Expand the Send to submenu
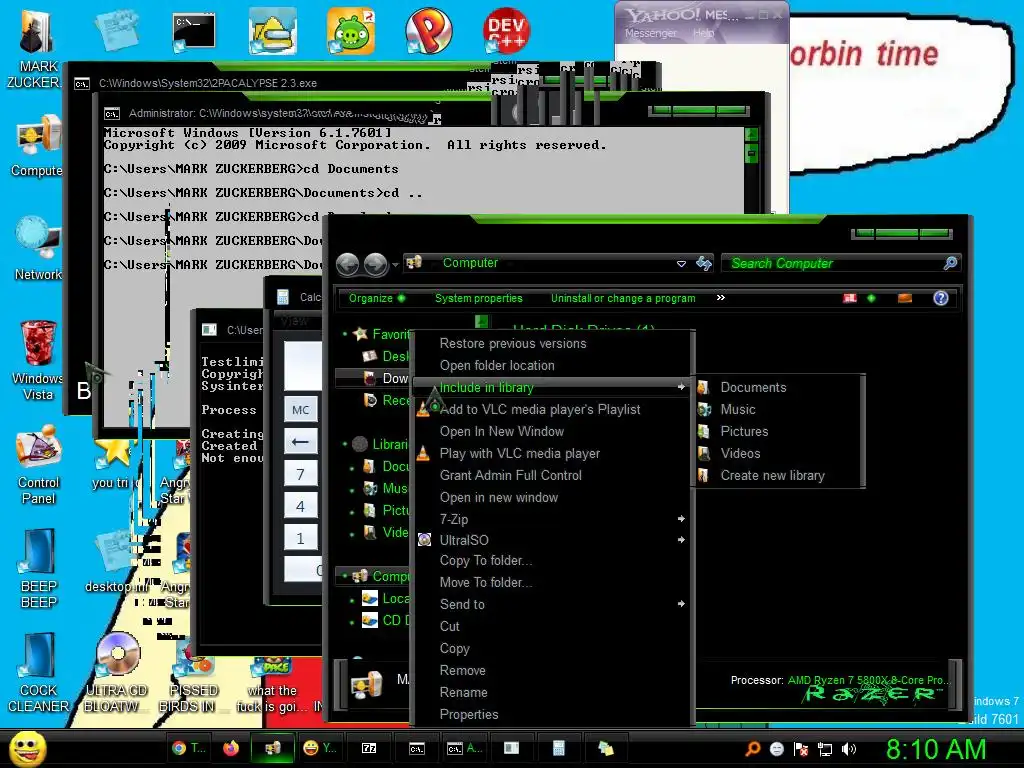This screenshot has height=768, width=1024. pos(552,605)
